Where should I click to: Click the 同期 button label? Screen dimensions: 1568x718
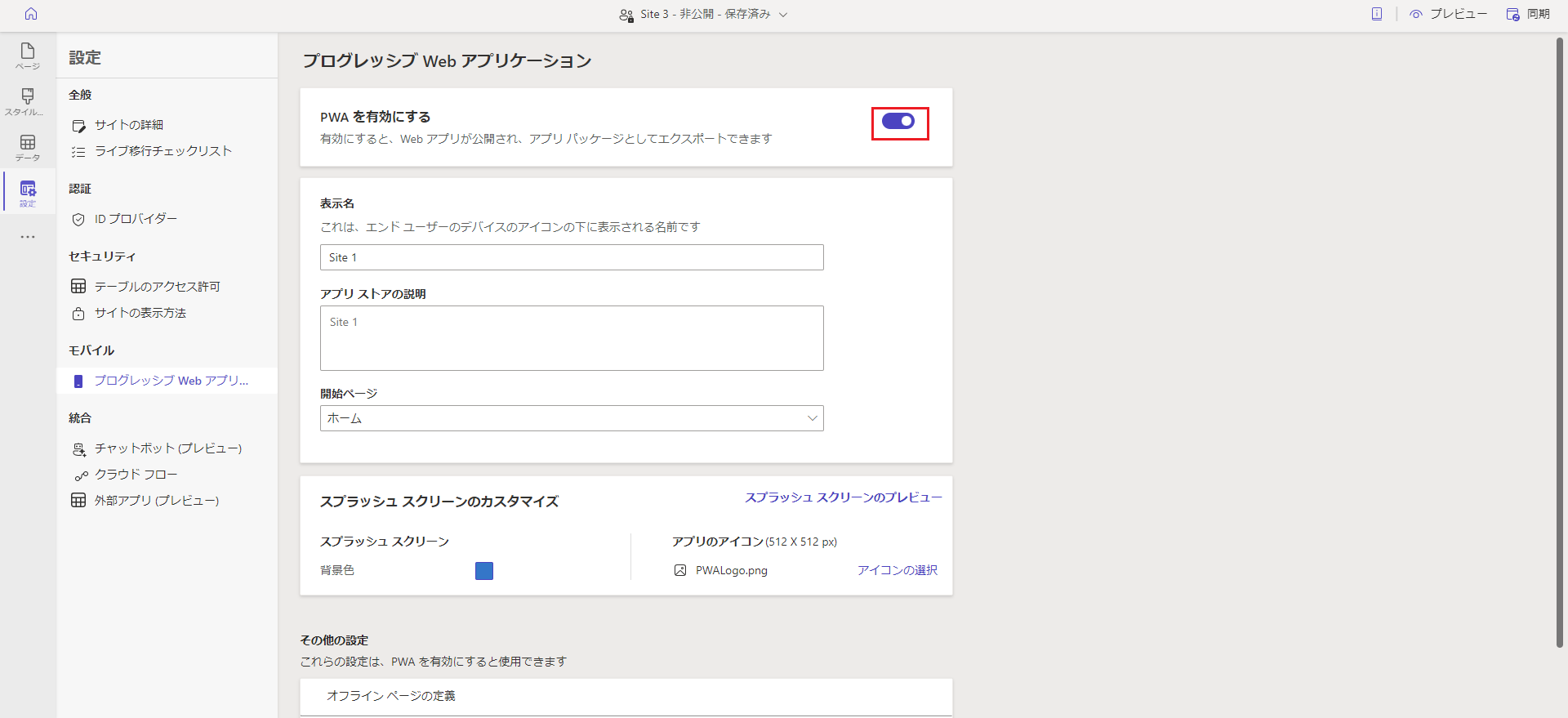click(x=1539, y=14)
